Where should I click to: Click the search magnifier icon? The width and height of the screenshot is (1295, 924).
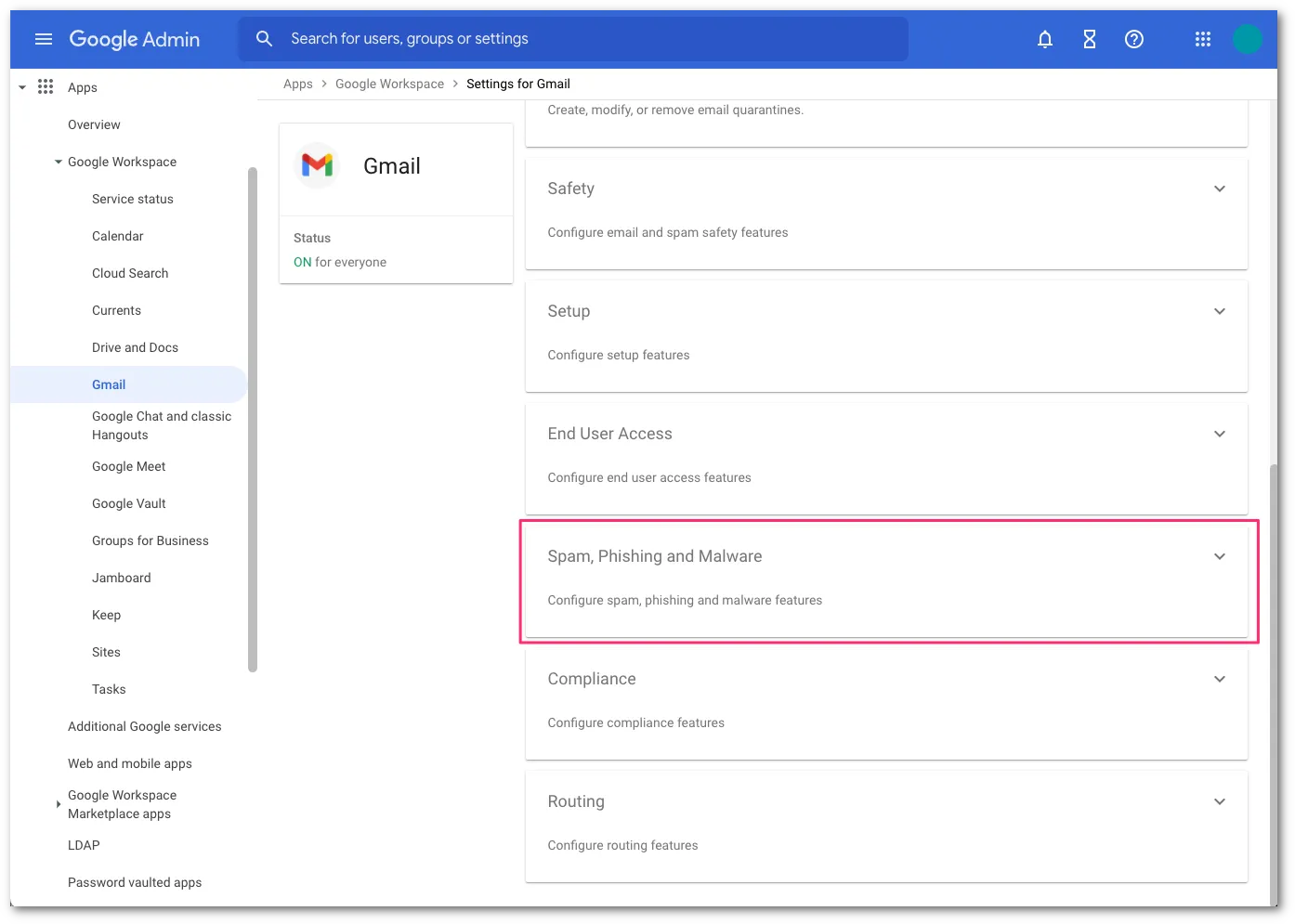pyautogui.click(x=264, y=39)
